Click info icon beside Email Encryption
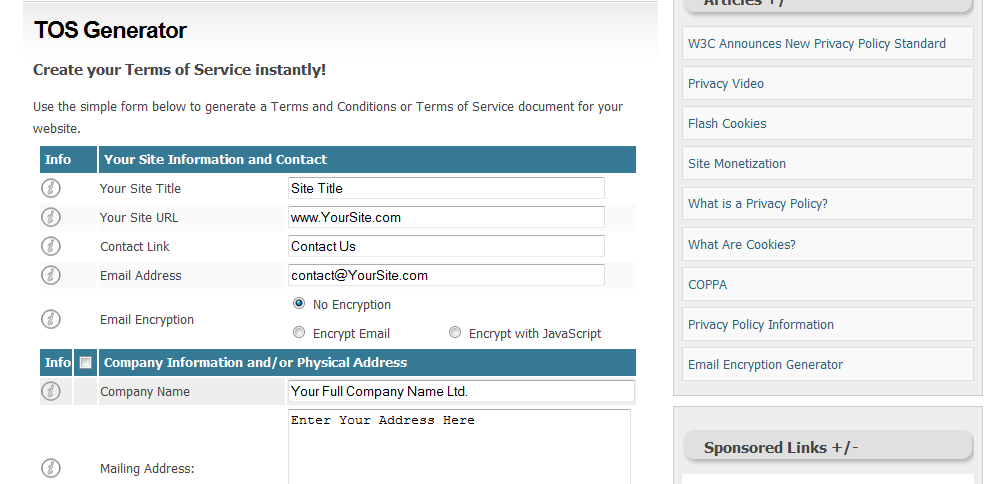The image size is (1004, 484). [x=50, y=319]
